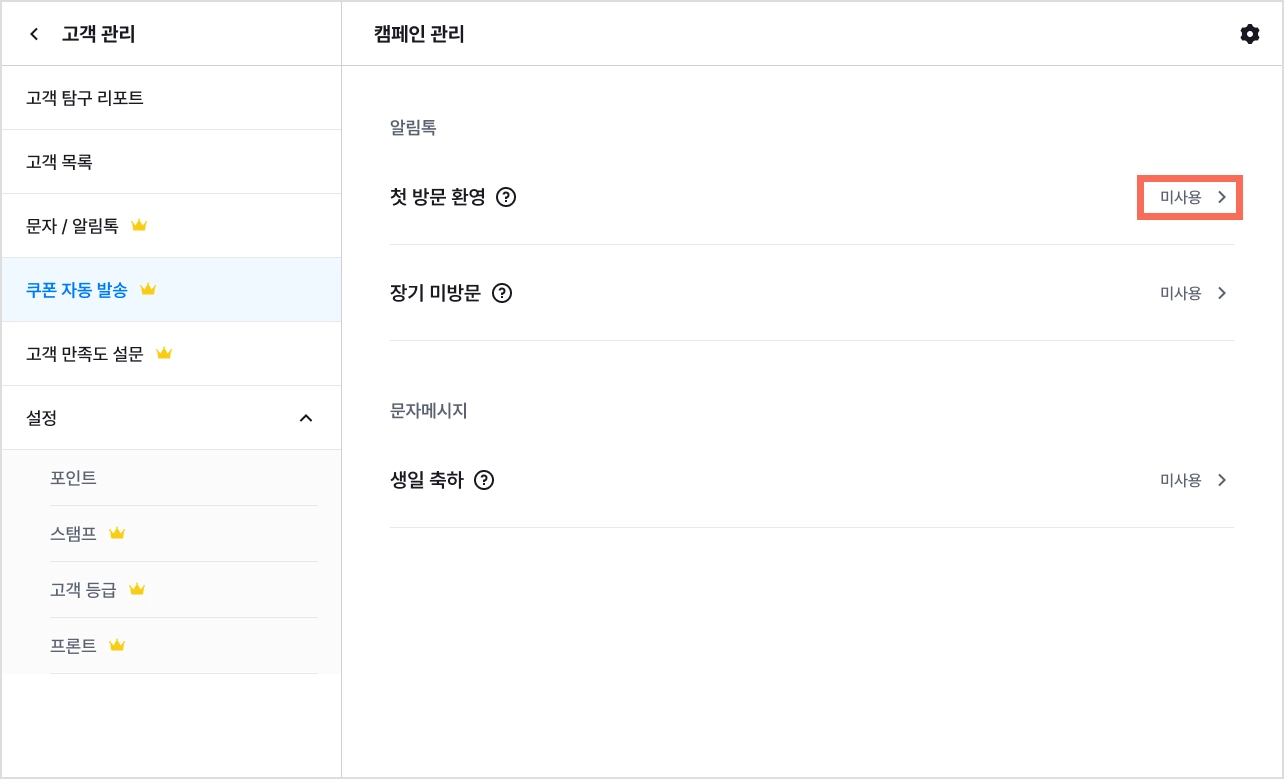The width and height of the screenshot is (1284, 779).
Task: Open the 쿠폰 자동 발송 menu item
Action: (171, 290)
